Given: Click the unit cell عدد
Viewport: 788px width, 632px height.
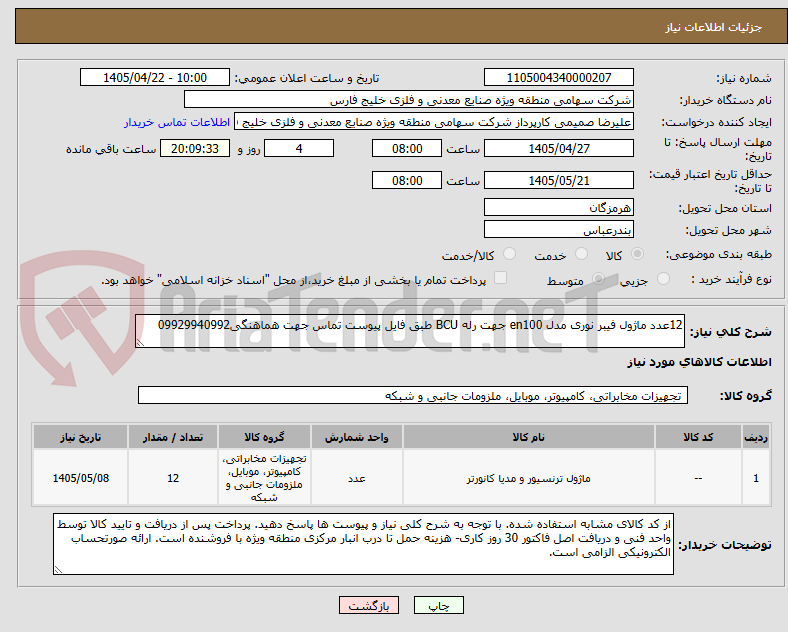Looking at the screenshot, I should coord(356,478).
